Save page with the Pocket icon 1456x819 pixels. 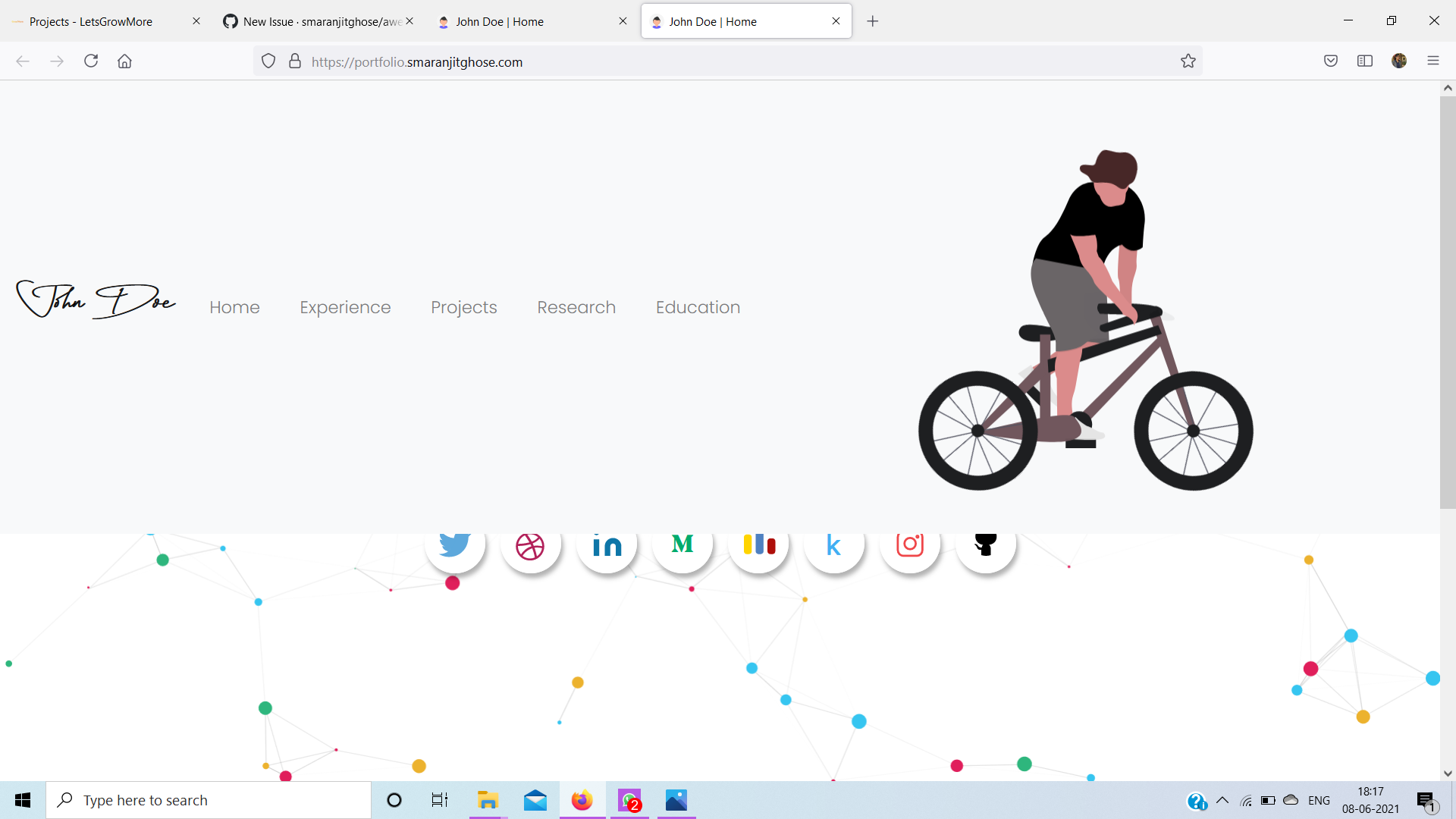[1331, 61]
